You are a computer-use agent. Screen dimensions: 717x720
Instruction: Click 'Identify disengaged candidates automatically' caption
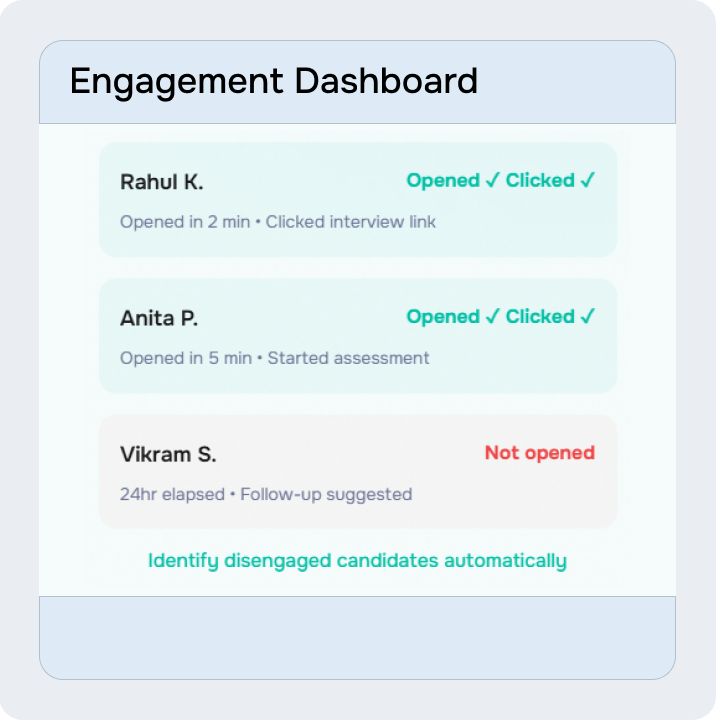click(x=357, y=561)
